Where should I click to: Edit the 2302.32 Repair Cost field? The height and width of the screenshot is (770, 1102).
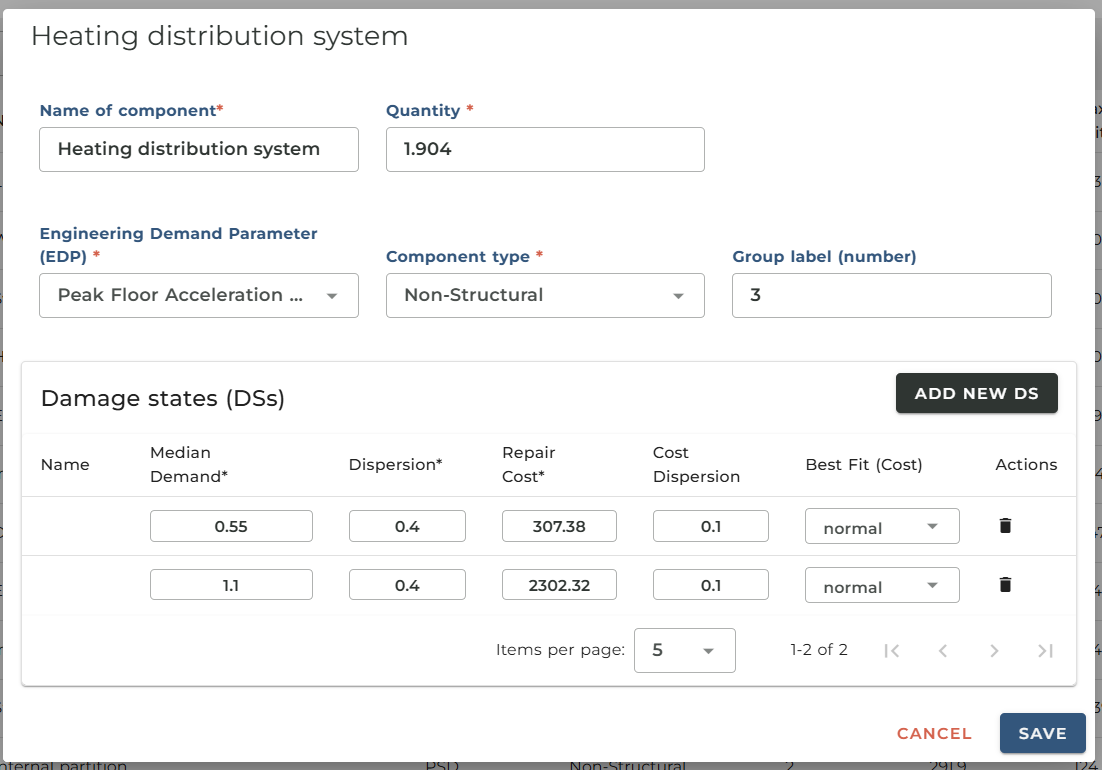pos(559,585)
